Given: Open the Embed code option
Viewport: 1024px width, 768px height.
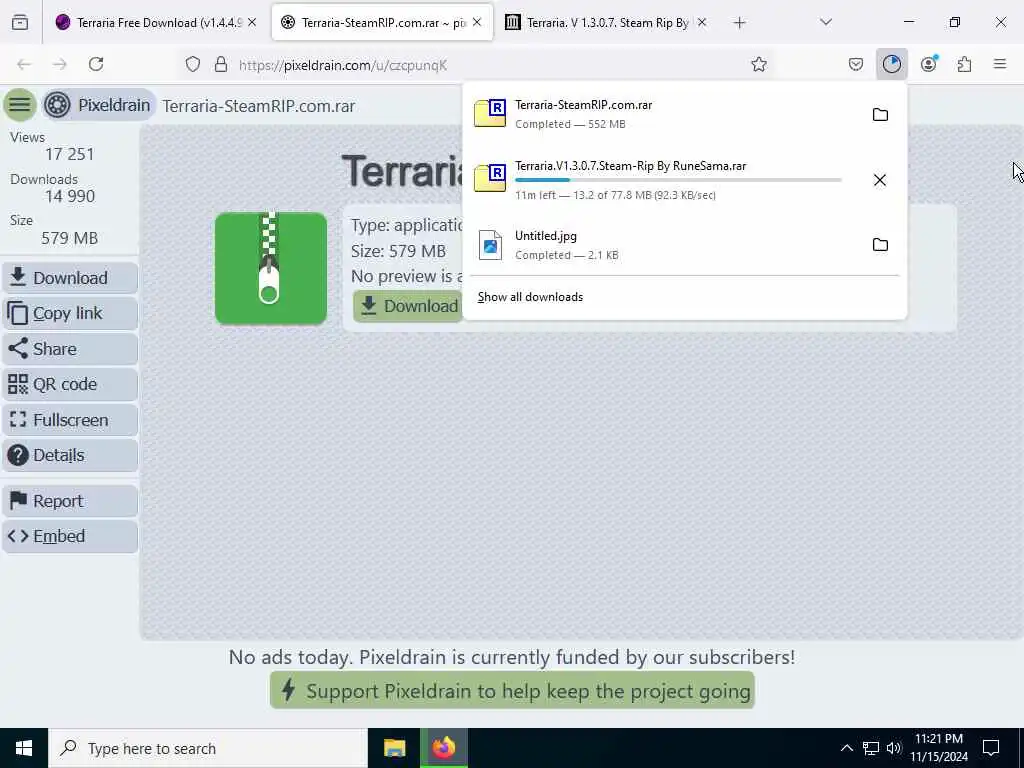Looking at the screenshot, I should pos(70,536).
